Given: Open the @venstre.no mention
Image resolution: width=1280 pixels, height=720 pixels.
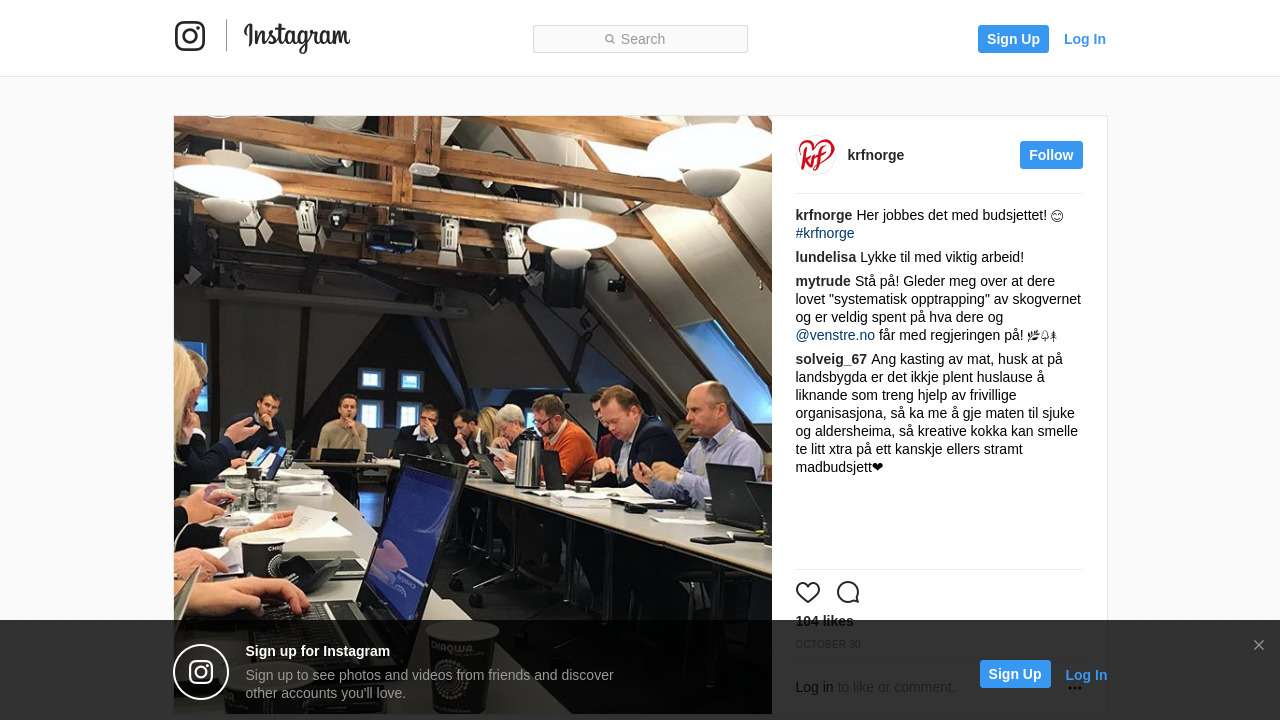Looking at the screenshot, I should click(x=835, y=335).
